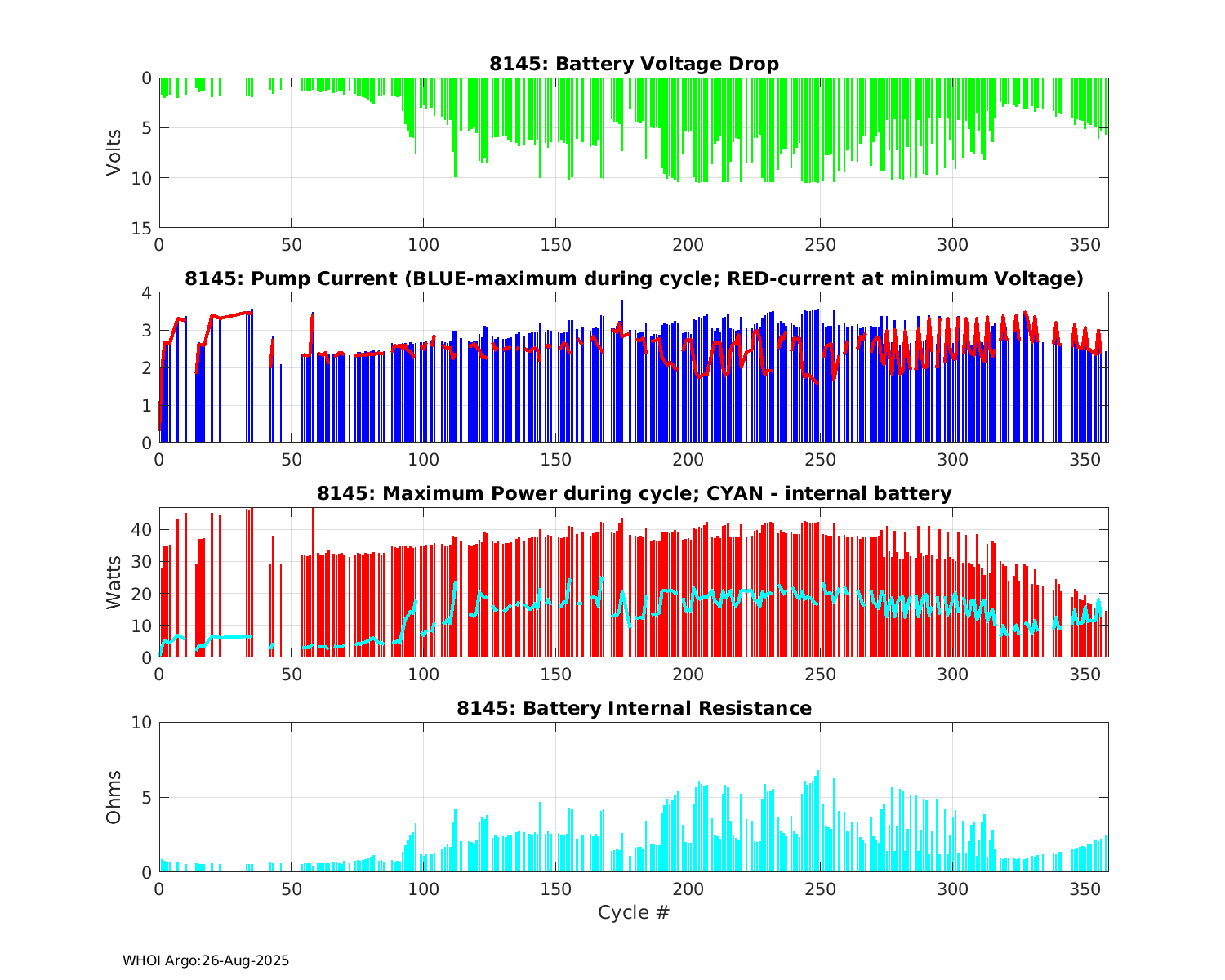This screenshot has height=980, width=1225.
Task: Click the Pump Current chart title
Action: click(634, 278)
